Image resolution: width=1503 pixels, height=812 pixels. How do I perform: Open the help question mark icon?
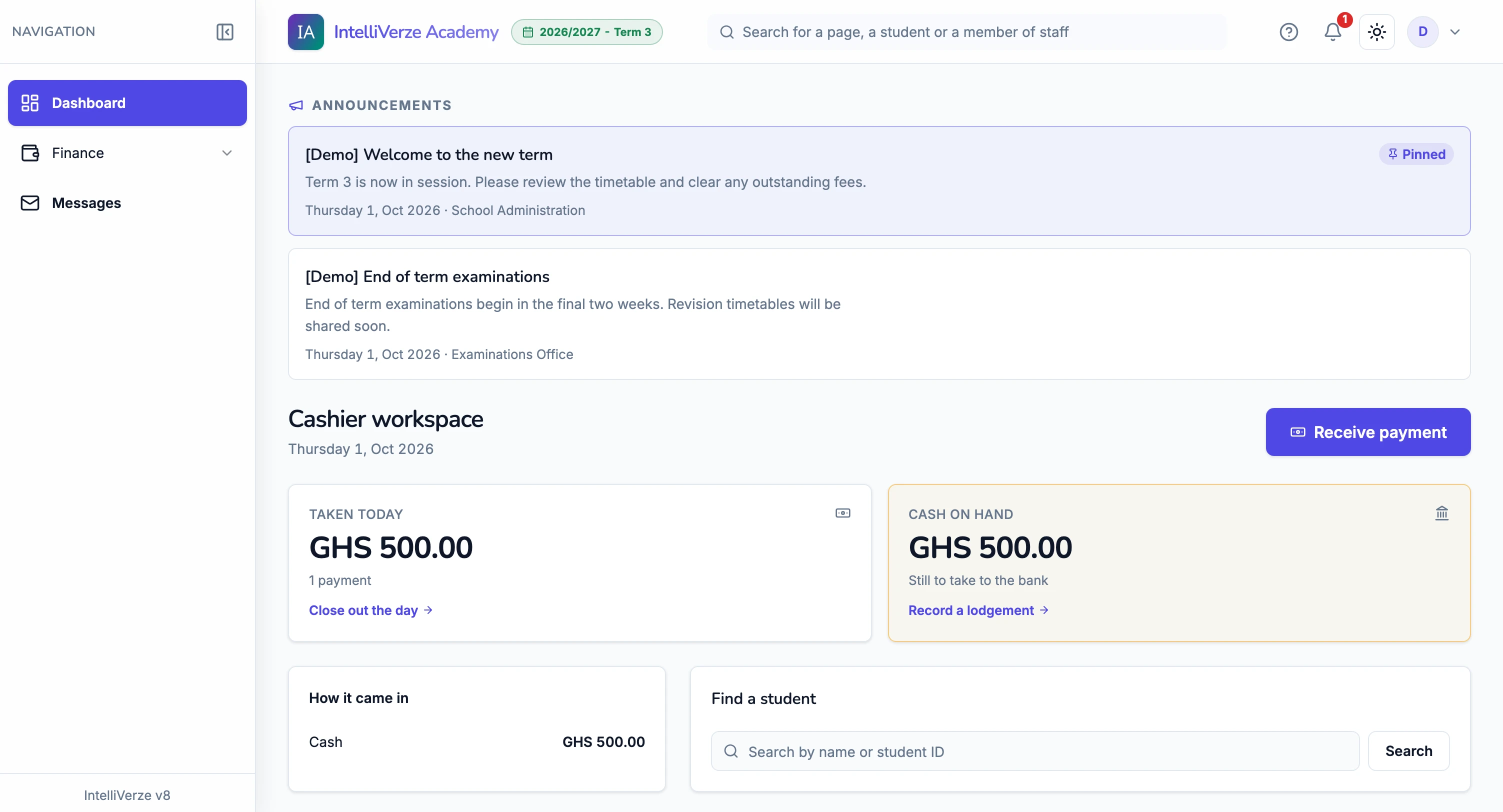click(1288, 31)
